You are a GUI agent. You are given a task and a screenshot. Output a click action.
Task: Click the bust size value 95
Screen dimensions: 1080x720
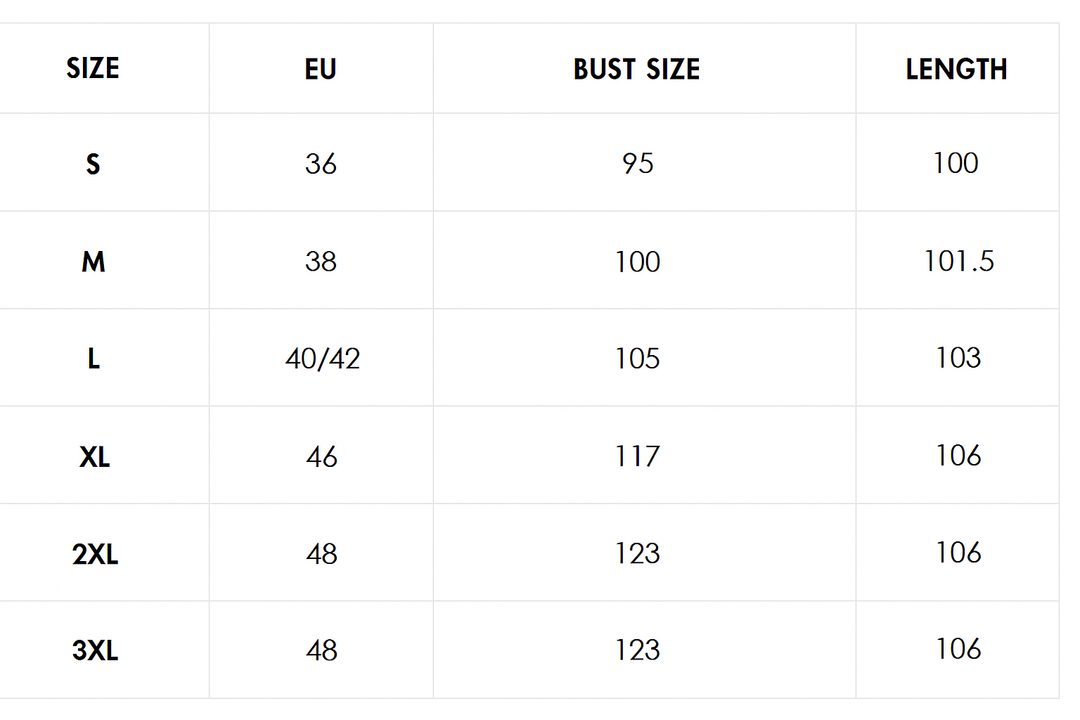637,164
